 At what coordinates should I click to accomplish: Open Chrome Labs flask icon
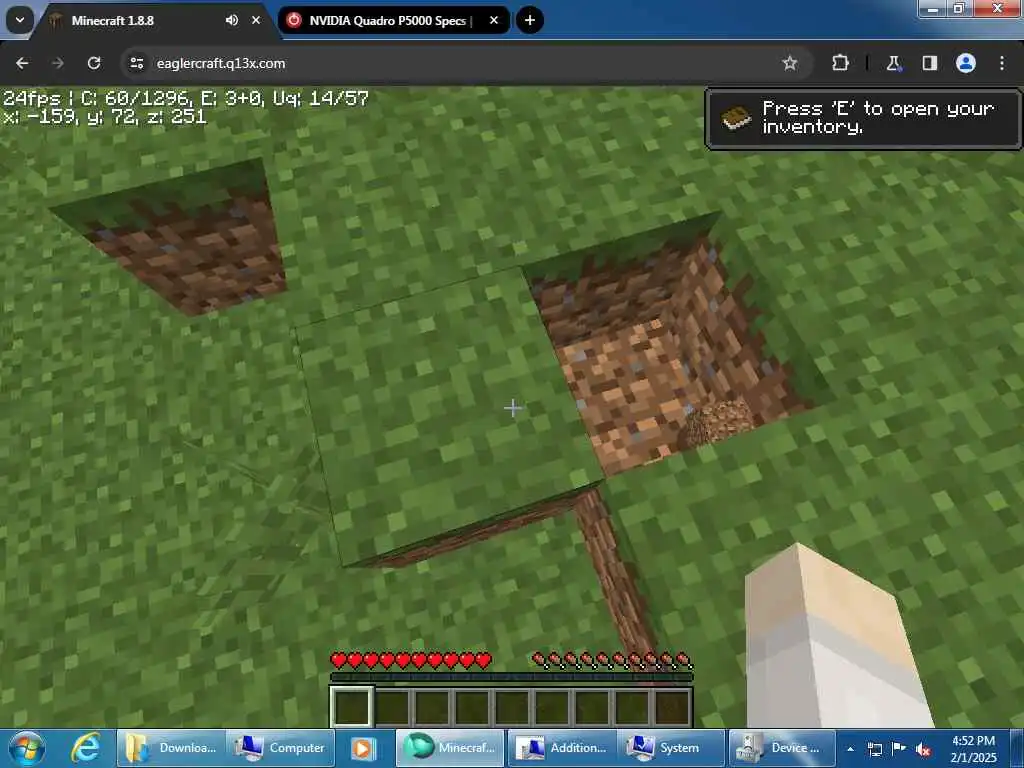pos(893,63)
